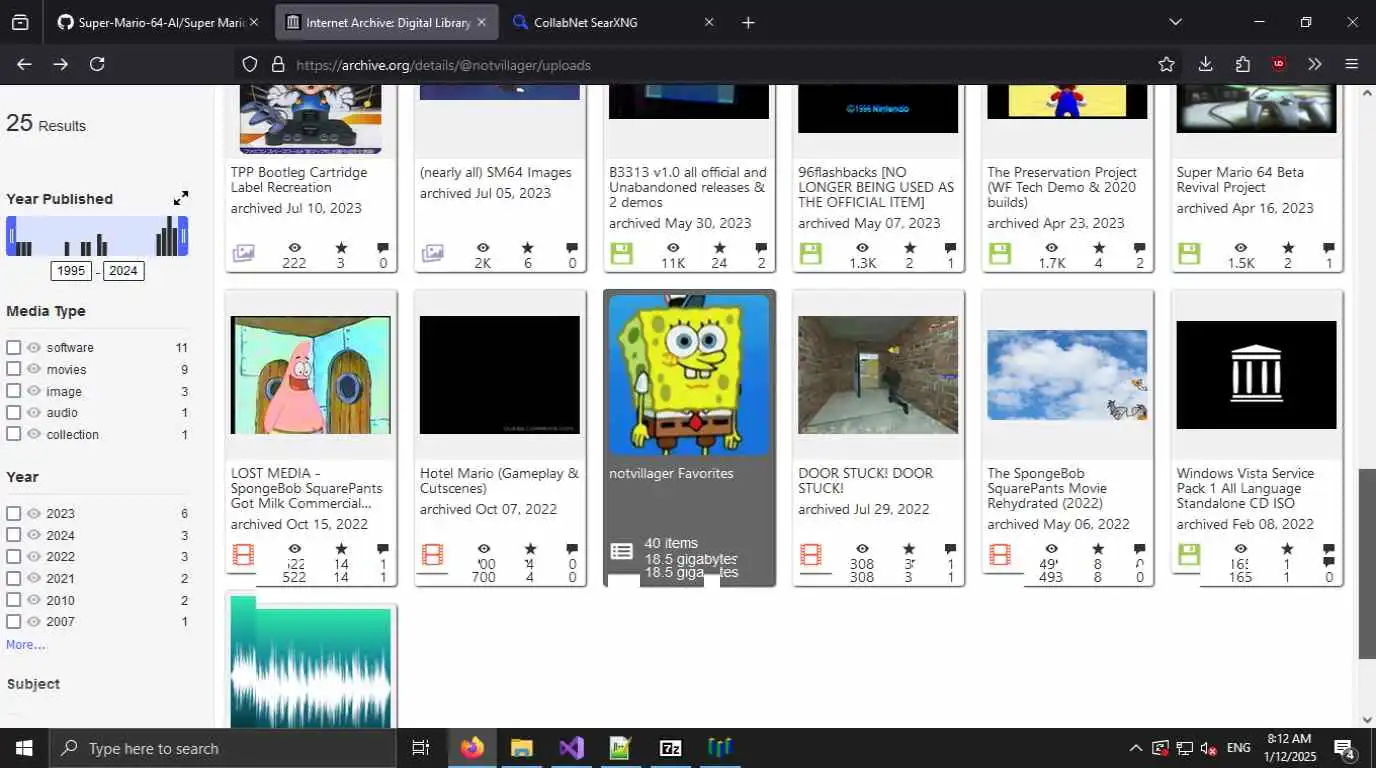The width and height of the screenshot is (1376, 768).
Task: Tick the 2024 year checkbox
Action: tap(14, 535)
